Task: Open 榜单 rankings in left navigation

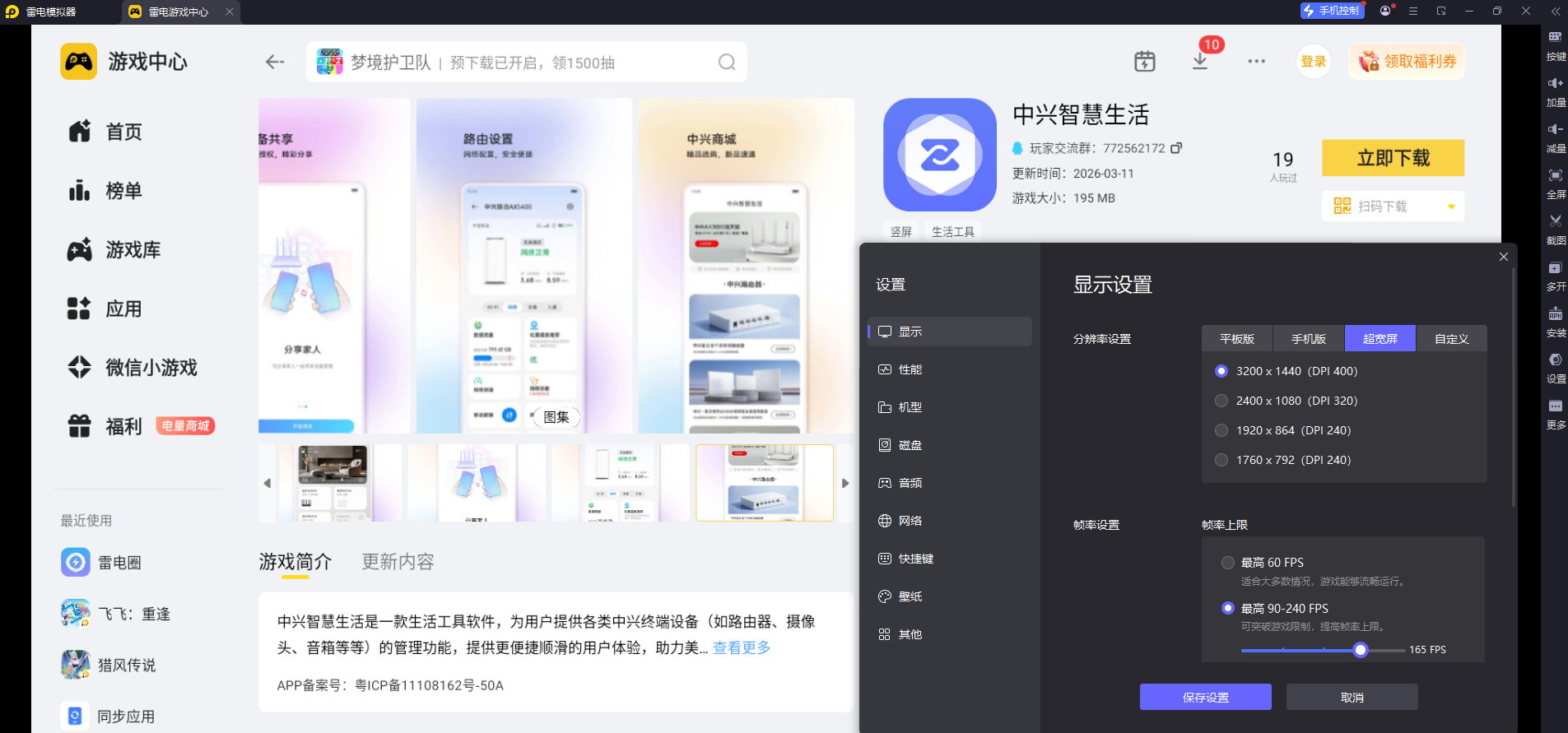Action: pos(105,191)
